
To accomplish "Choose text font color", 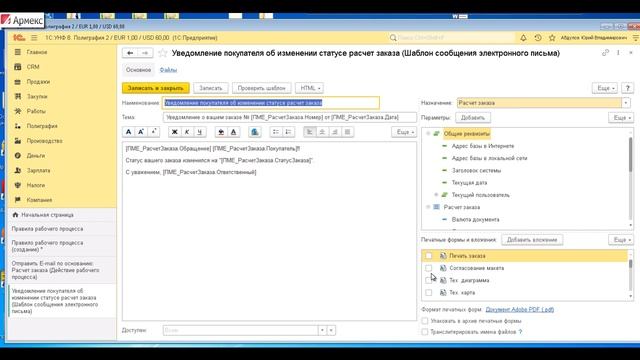I will 233,132.
